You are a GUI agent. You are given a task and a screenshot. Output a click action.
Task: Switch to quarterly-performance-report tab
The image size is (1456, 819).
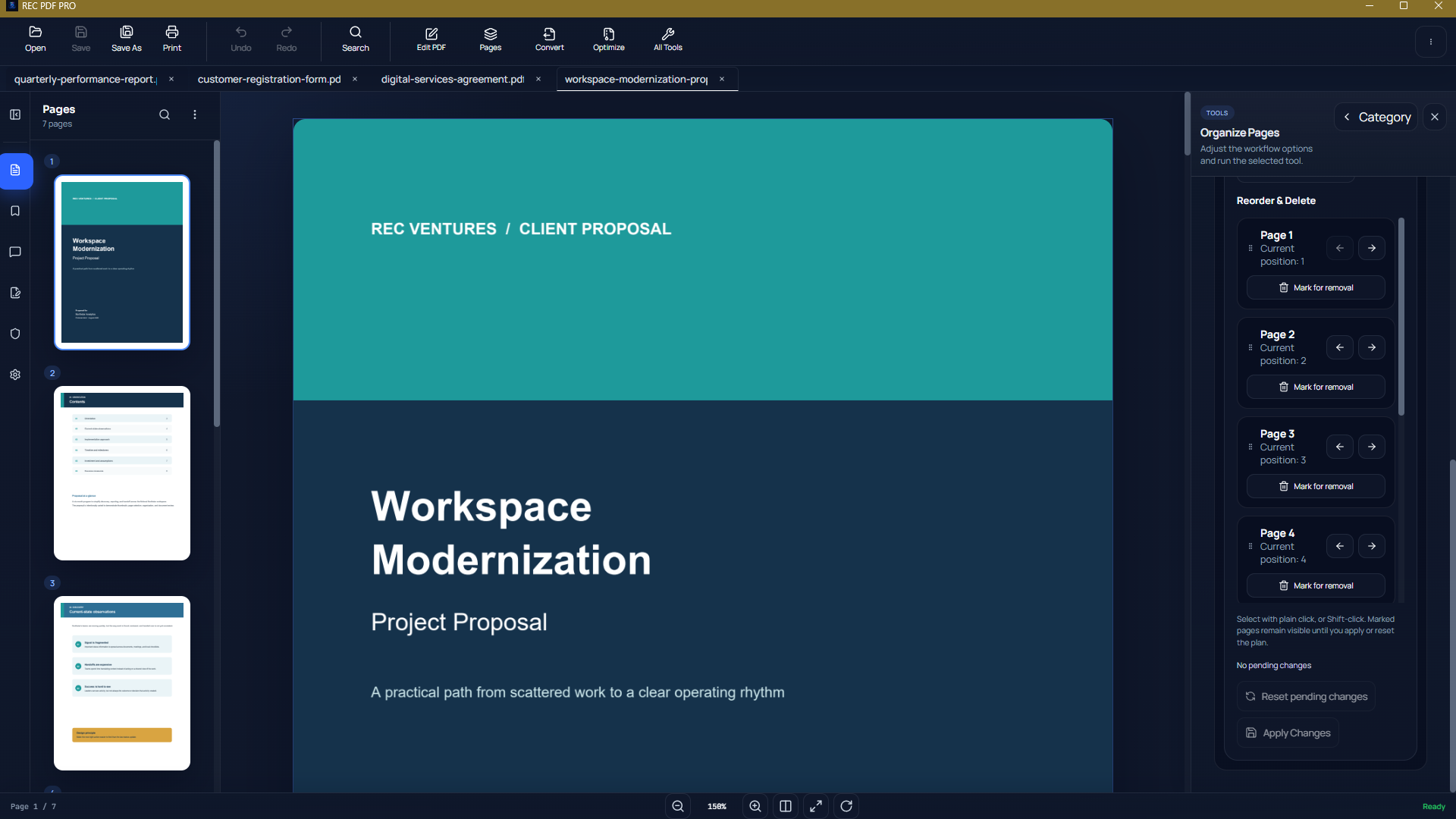pyautogui.click(x=86, y=79)
